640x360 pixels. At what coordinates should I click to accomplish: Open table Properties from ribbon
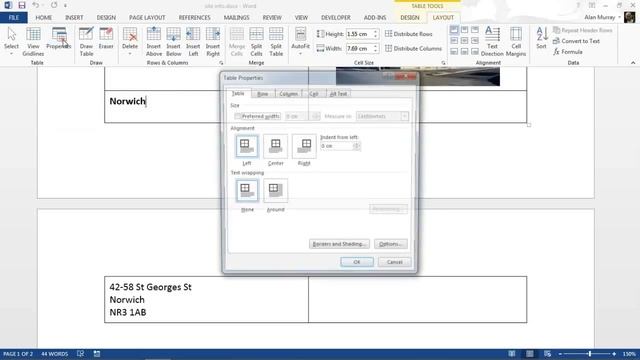[x=59, y=39]
